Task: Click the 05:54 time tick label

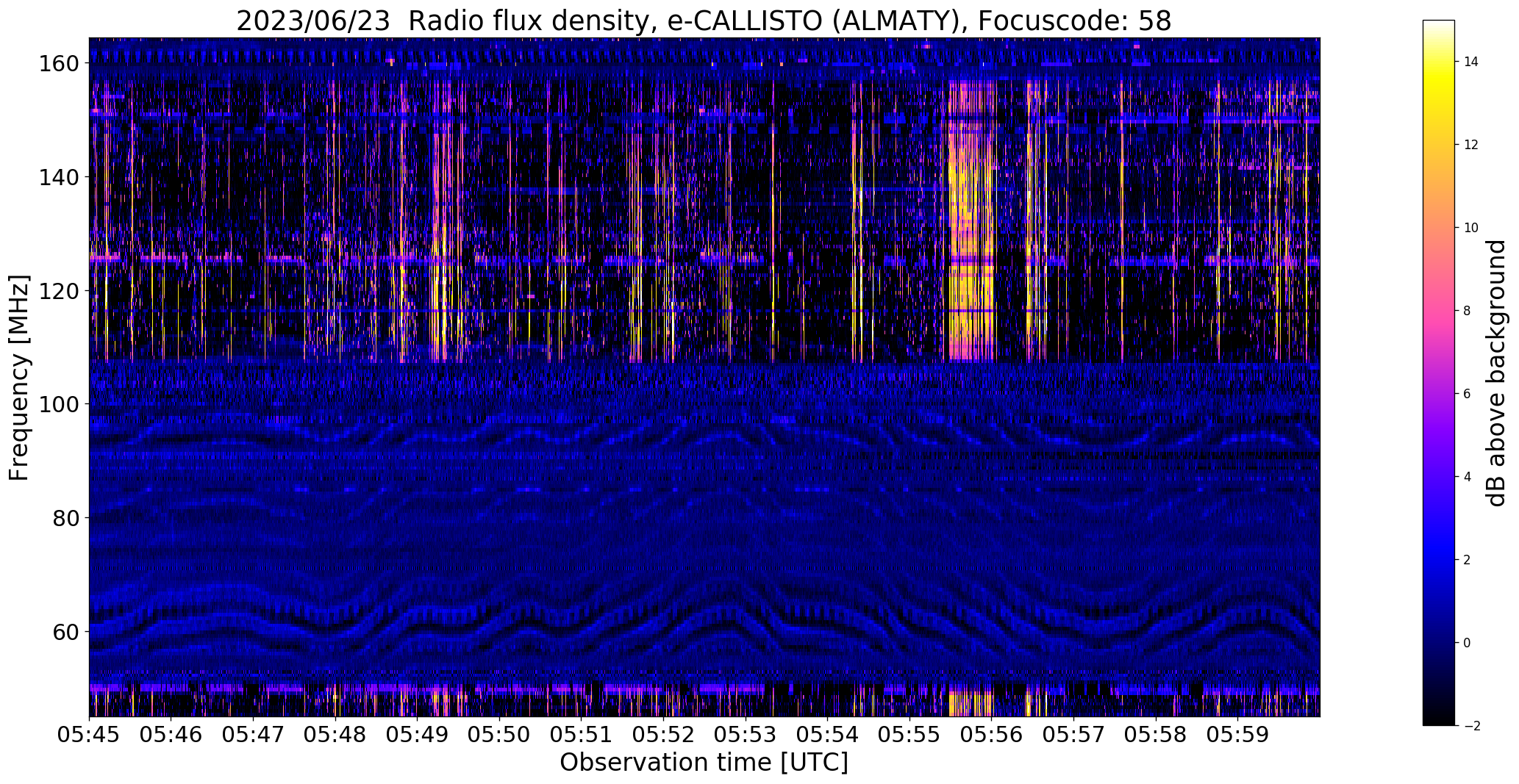Action: pos(827,734)
